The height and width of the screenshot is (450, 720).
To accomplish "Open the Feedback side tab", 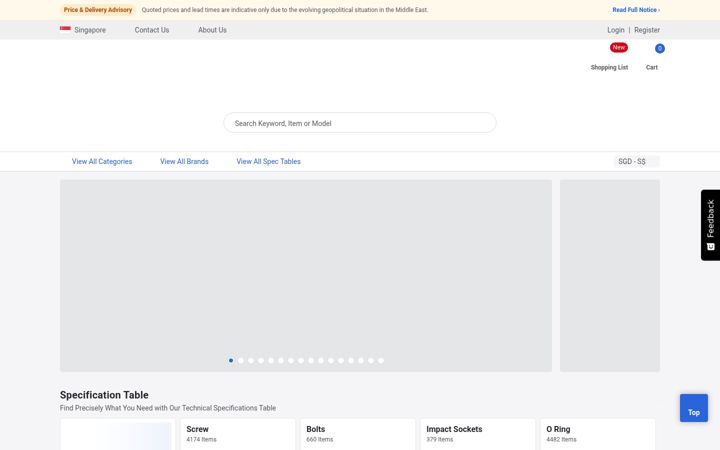I will 710,225.
